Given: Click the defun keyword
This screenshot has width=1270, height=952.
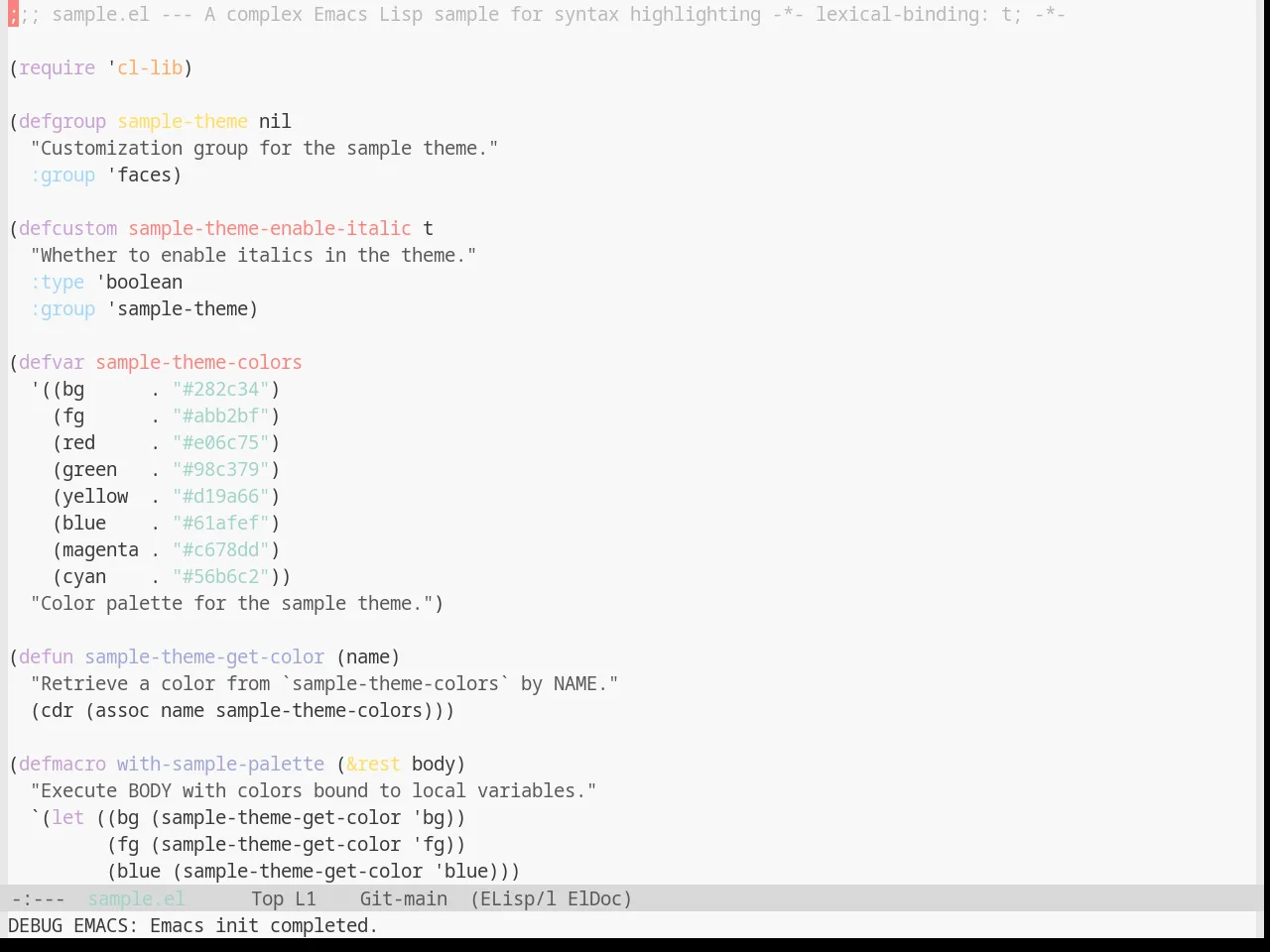Looking at the screenshot, I should tap(46, 656).
